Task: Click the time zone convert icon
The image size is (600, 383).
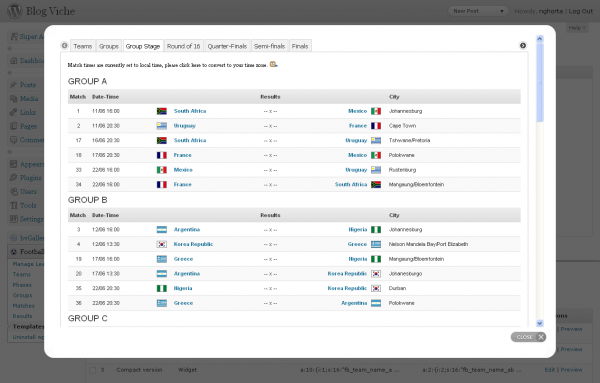Action: point(274,64)
